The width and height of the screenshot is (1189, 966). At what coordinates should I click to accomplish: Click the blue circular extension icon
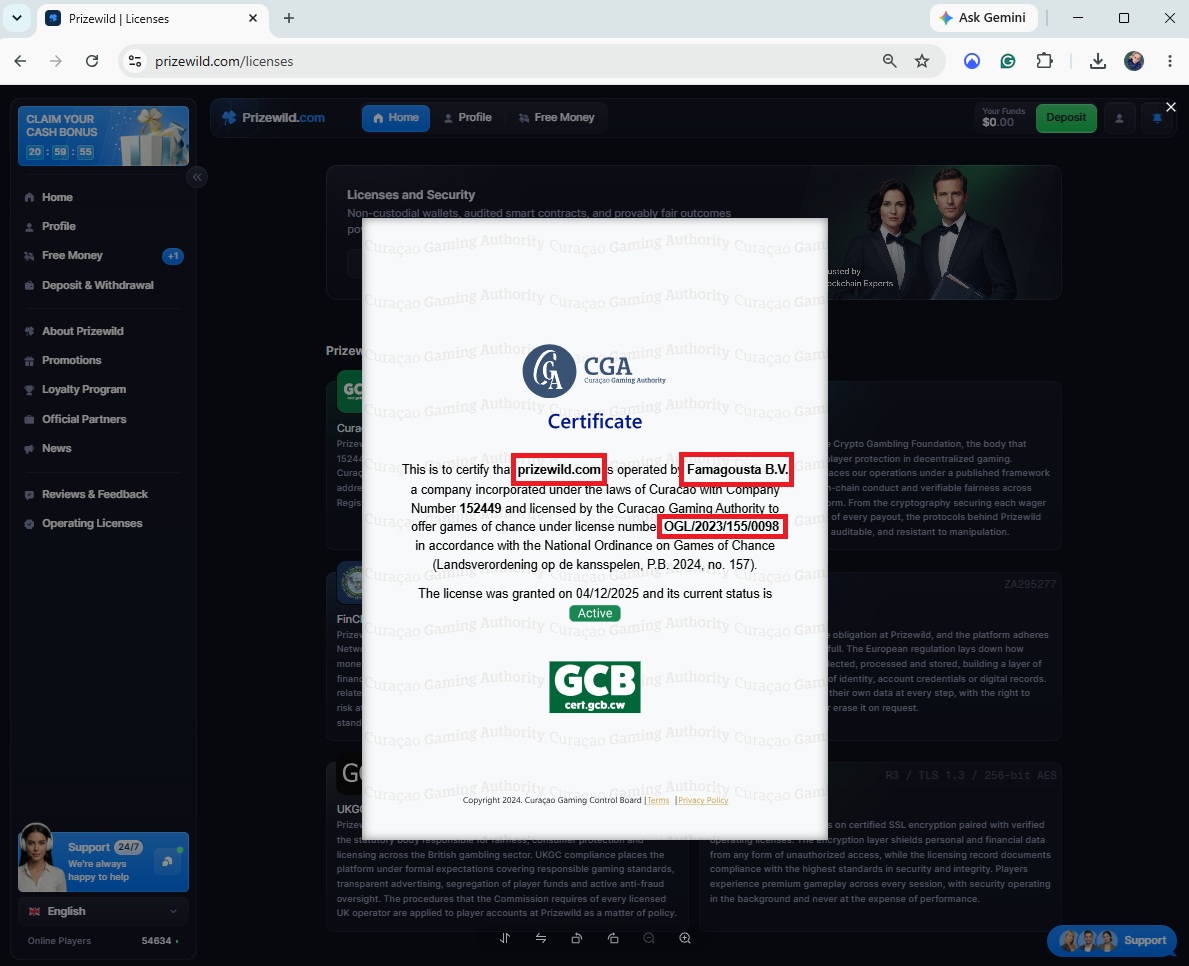click(x=971, y=61)
